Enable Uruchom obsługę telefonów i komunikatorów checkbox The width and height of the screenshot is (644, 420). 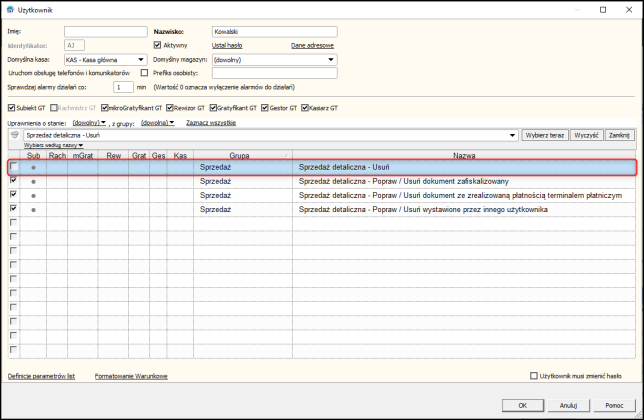[x=144, y=73]
